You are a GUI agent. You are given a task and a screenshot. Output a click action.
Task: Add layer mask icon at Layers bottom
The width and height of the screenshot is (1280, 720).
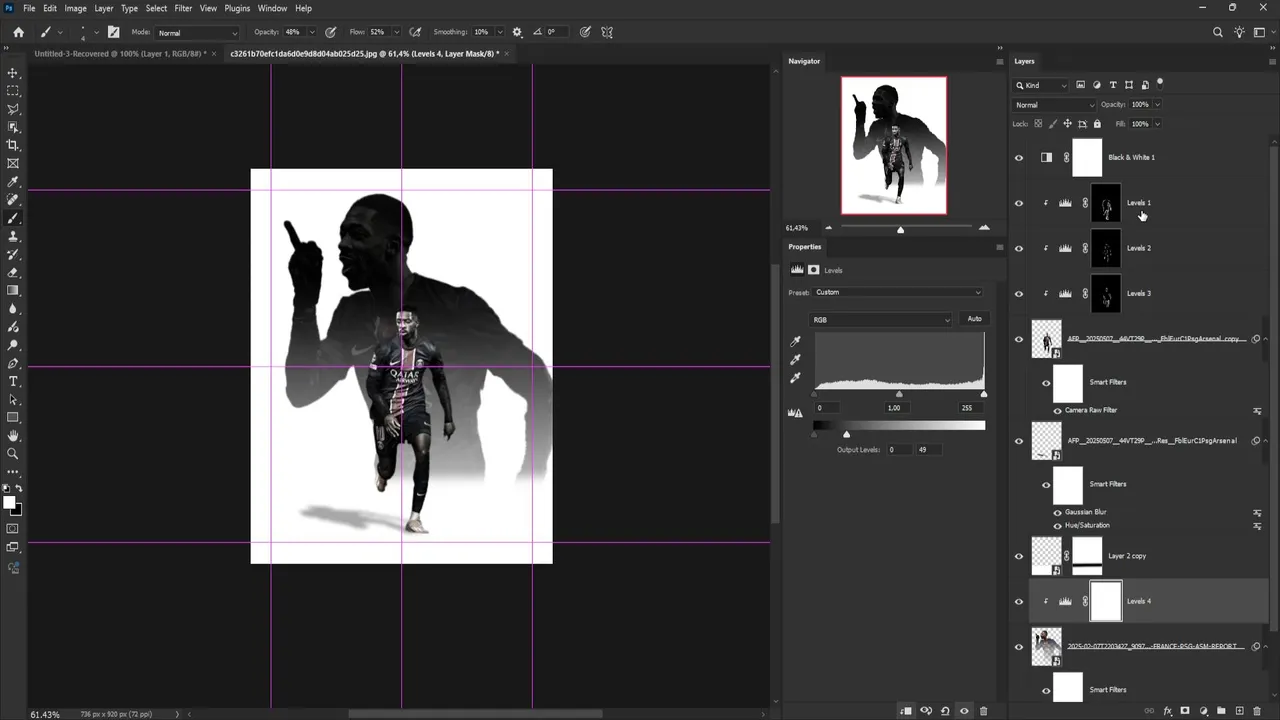coord(1185,711)
